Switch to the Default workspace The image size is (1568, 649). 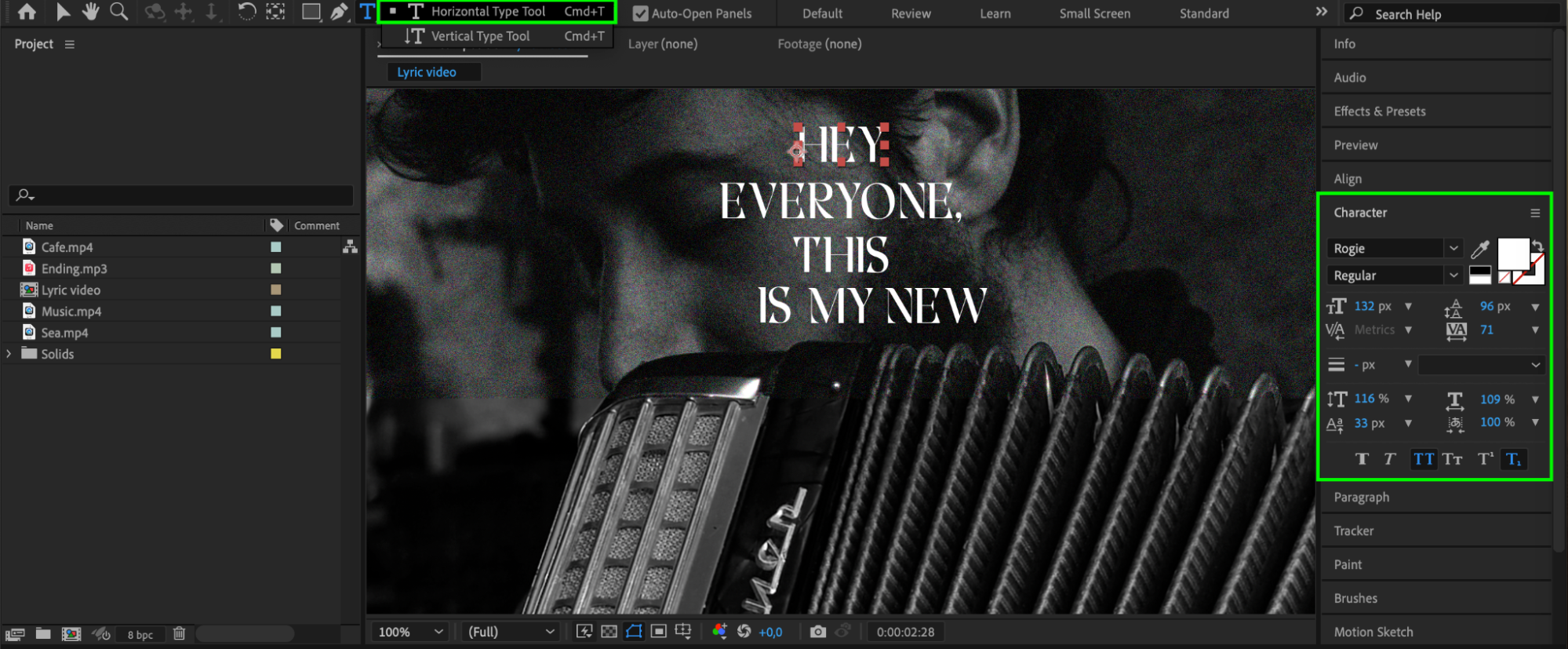click(822, 13)
